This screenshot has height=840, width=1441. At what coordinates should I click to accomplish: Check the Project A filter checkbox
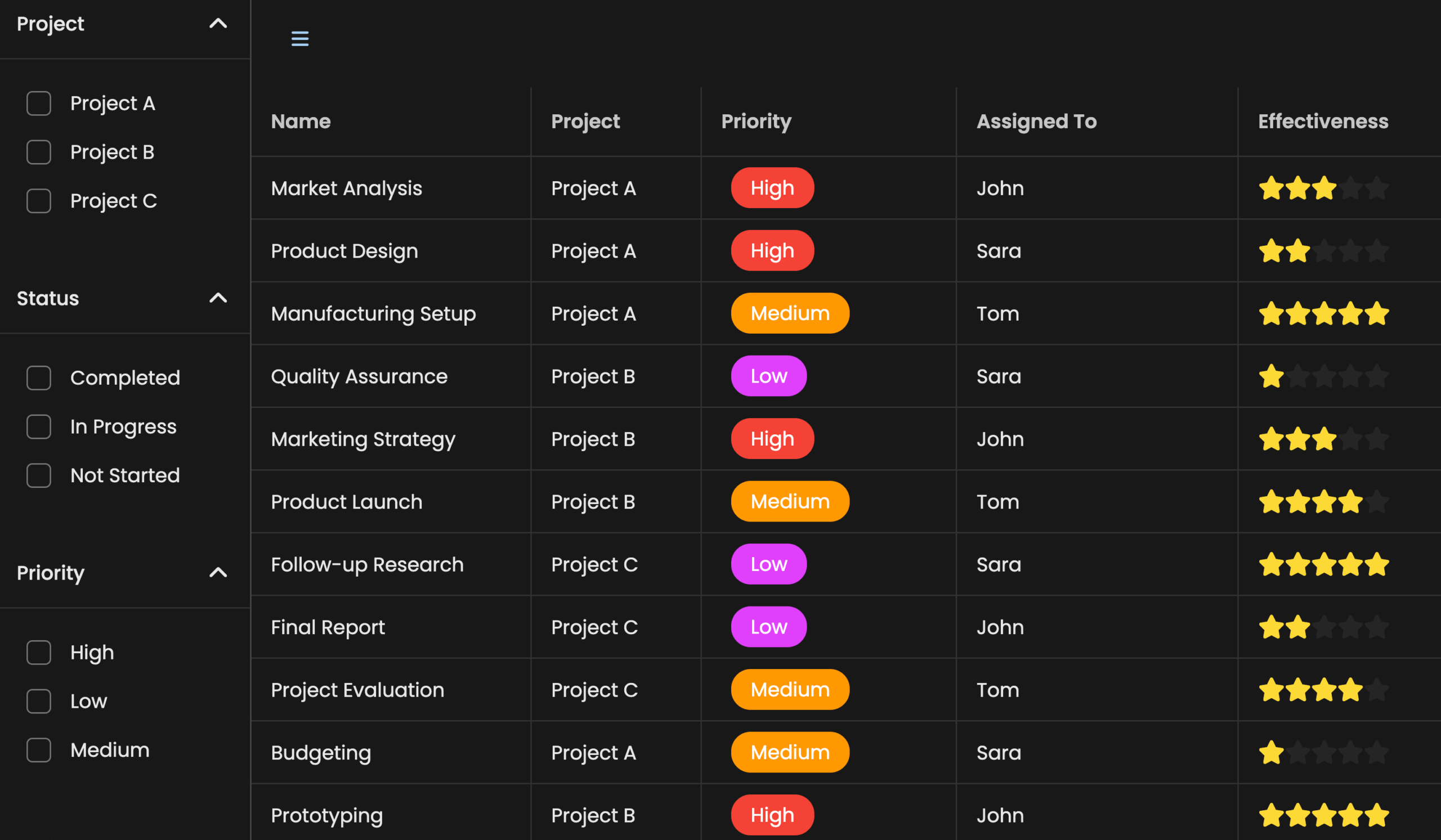39,104
